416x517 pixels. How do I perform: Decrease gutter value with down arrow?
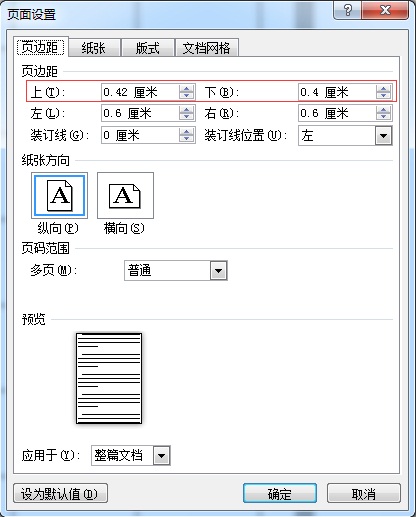[187, 139]
